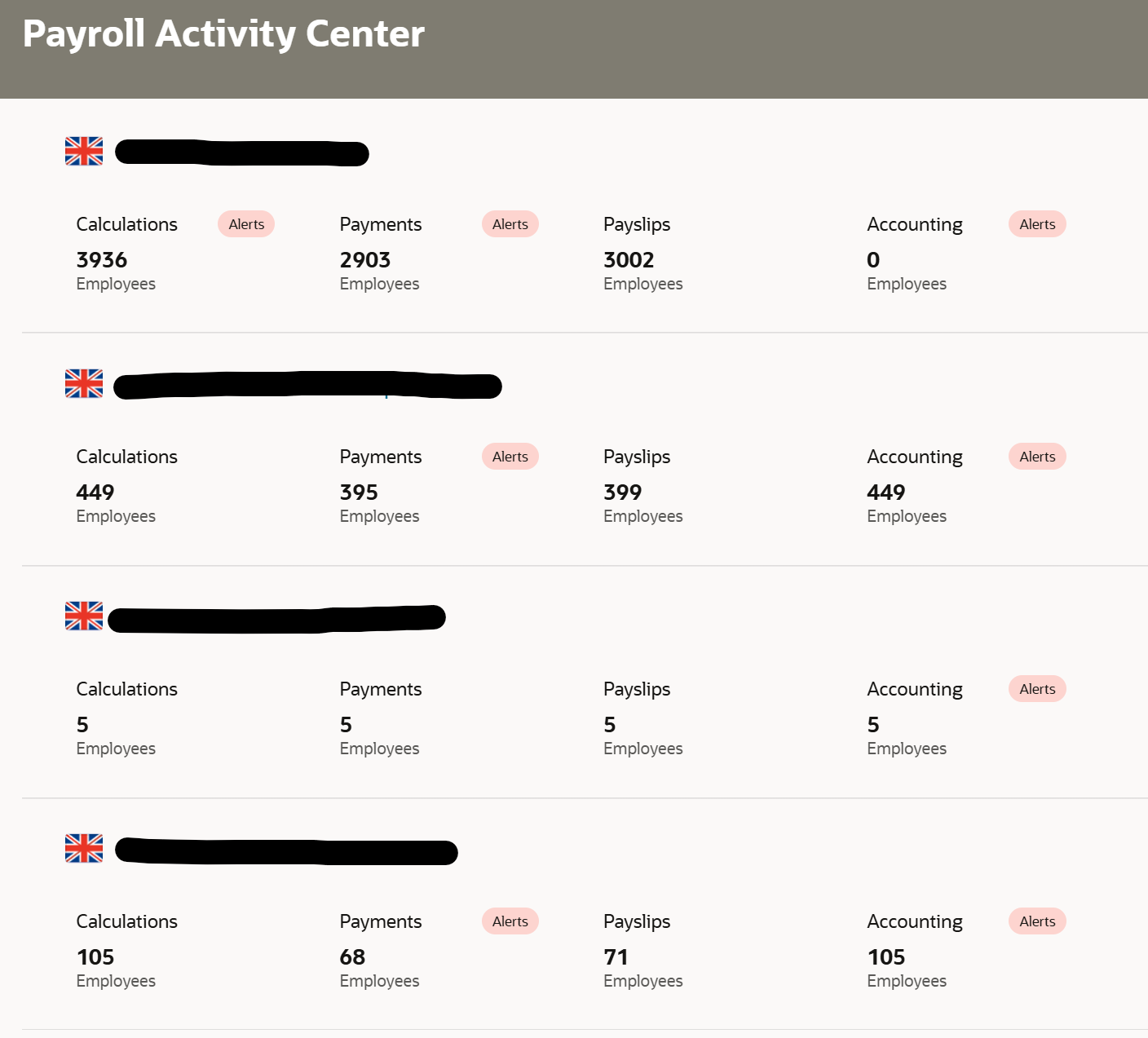Open Alerts for Accounting in the first payroll
Viewport: 1148px width, 1038px height.
1036,223
